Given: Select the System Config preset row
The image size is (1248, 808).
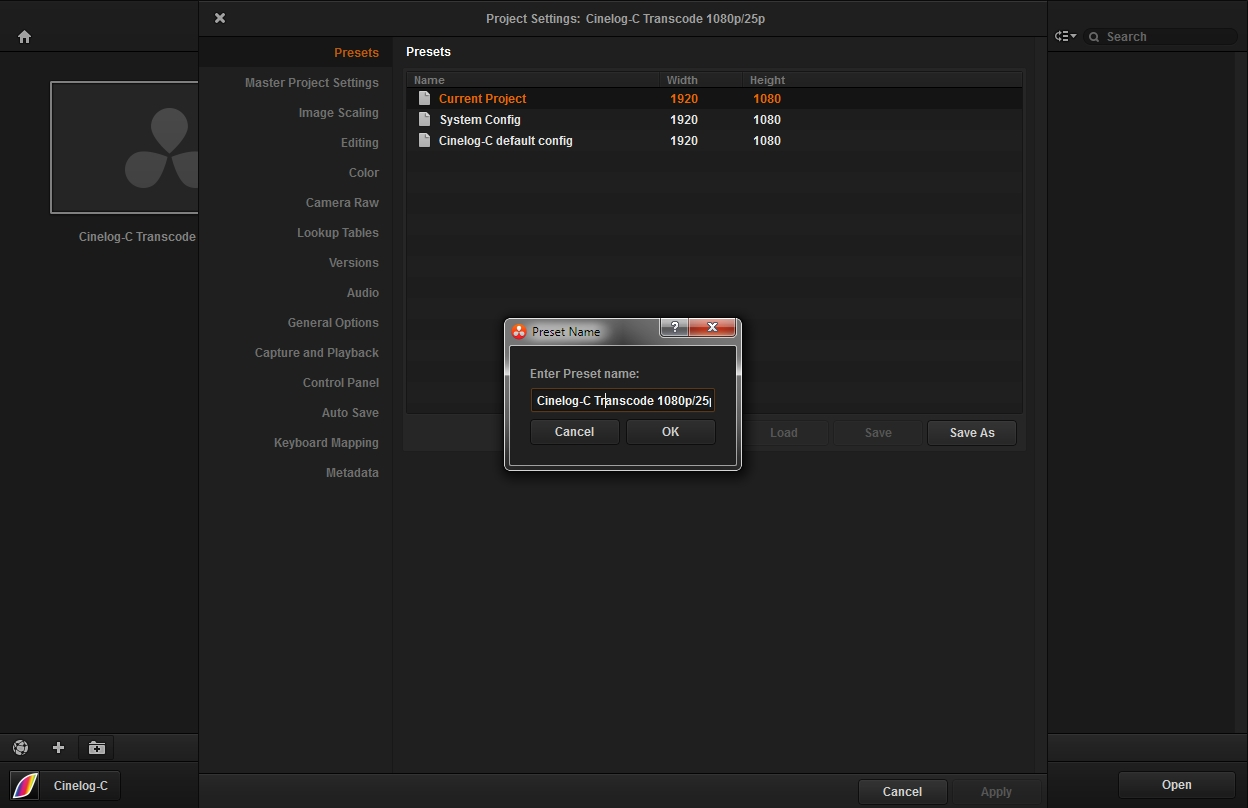Looking at the screenshot, I should (714, 119).
